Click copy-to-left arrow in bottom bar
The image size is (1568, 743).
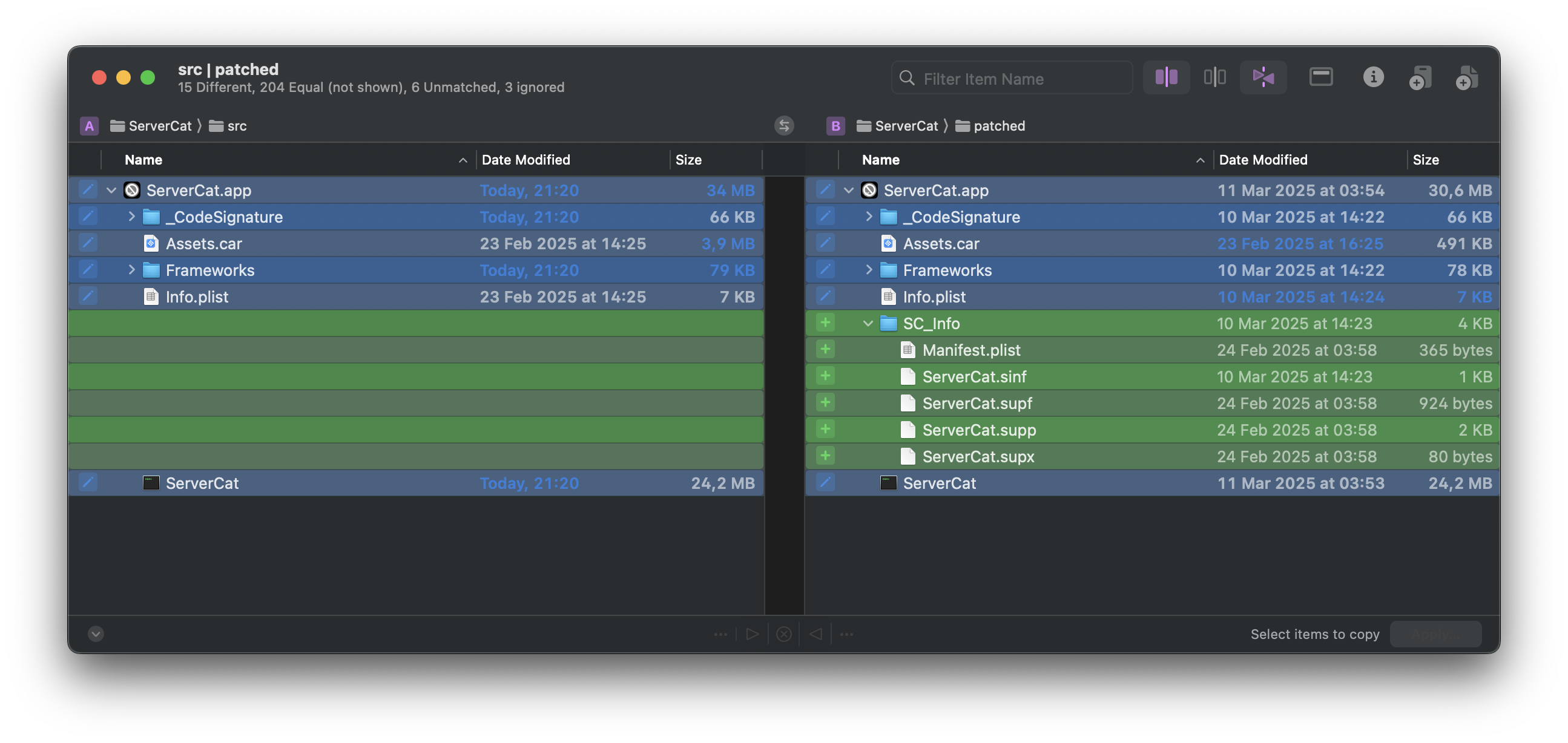(815, 633)
